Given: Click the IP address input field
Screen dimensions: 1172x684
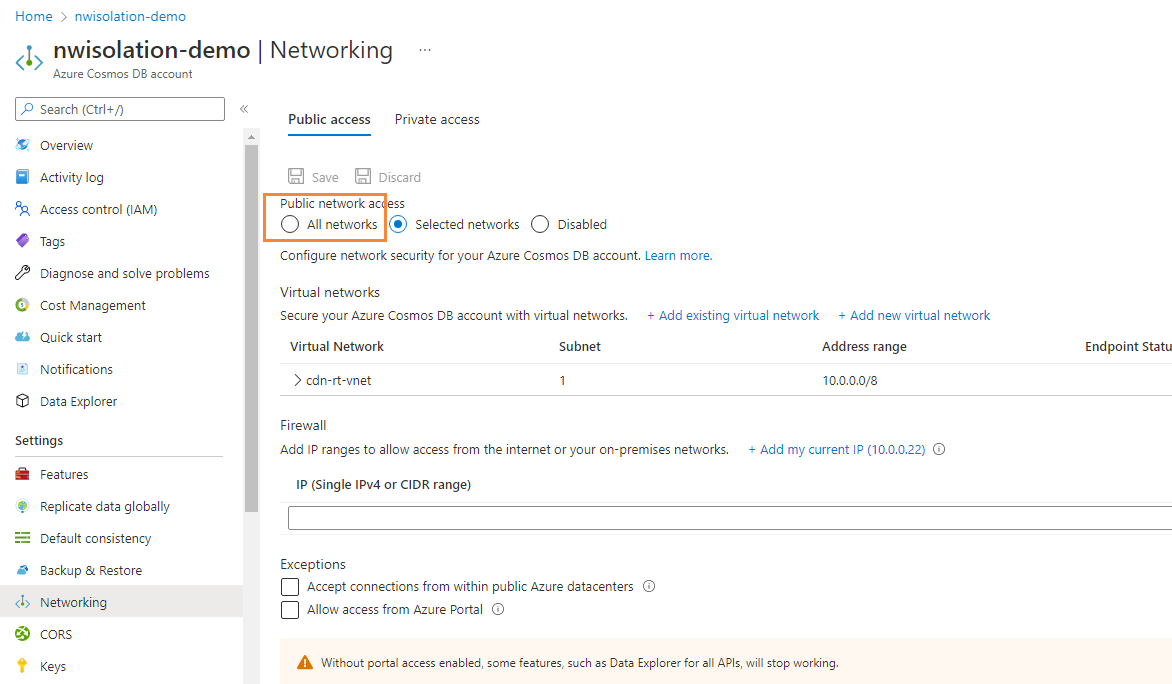Looking at the screenshot, I should click(x=620, y=517).
